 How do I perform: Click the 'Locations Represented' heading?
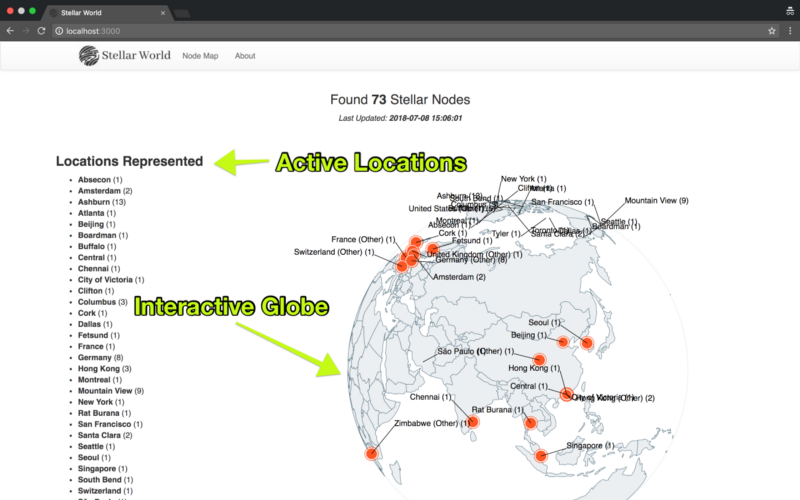click(130, 161)
